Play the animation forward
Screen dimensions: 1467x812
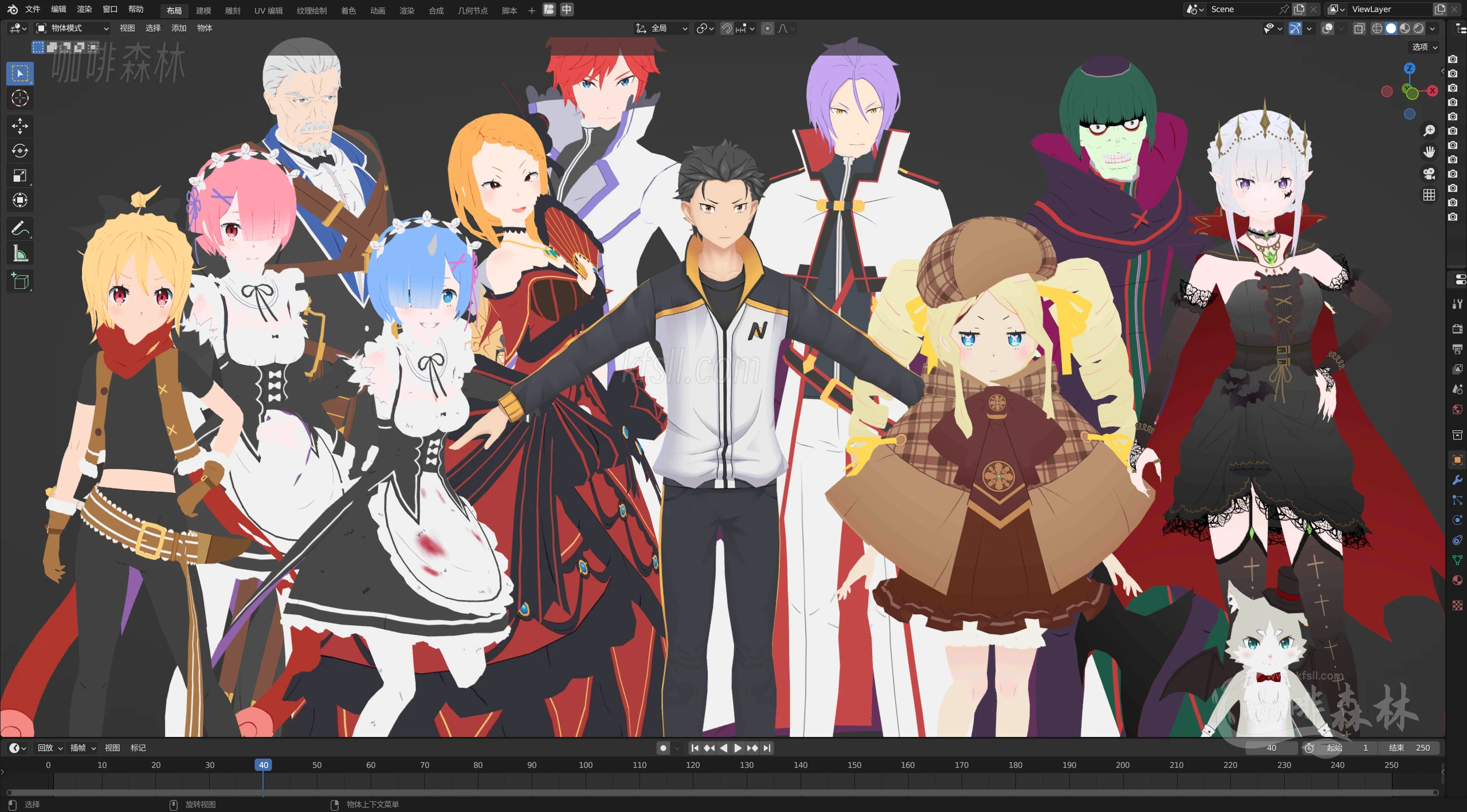[738, 748]
